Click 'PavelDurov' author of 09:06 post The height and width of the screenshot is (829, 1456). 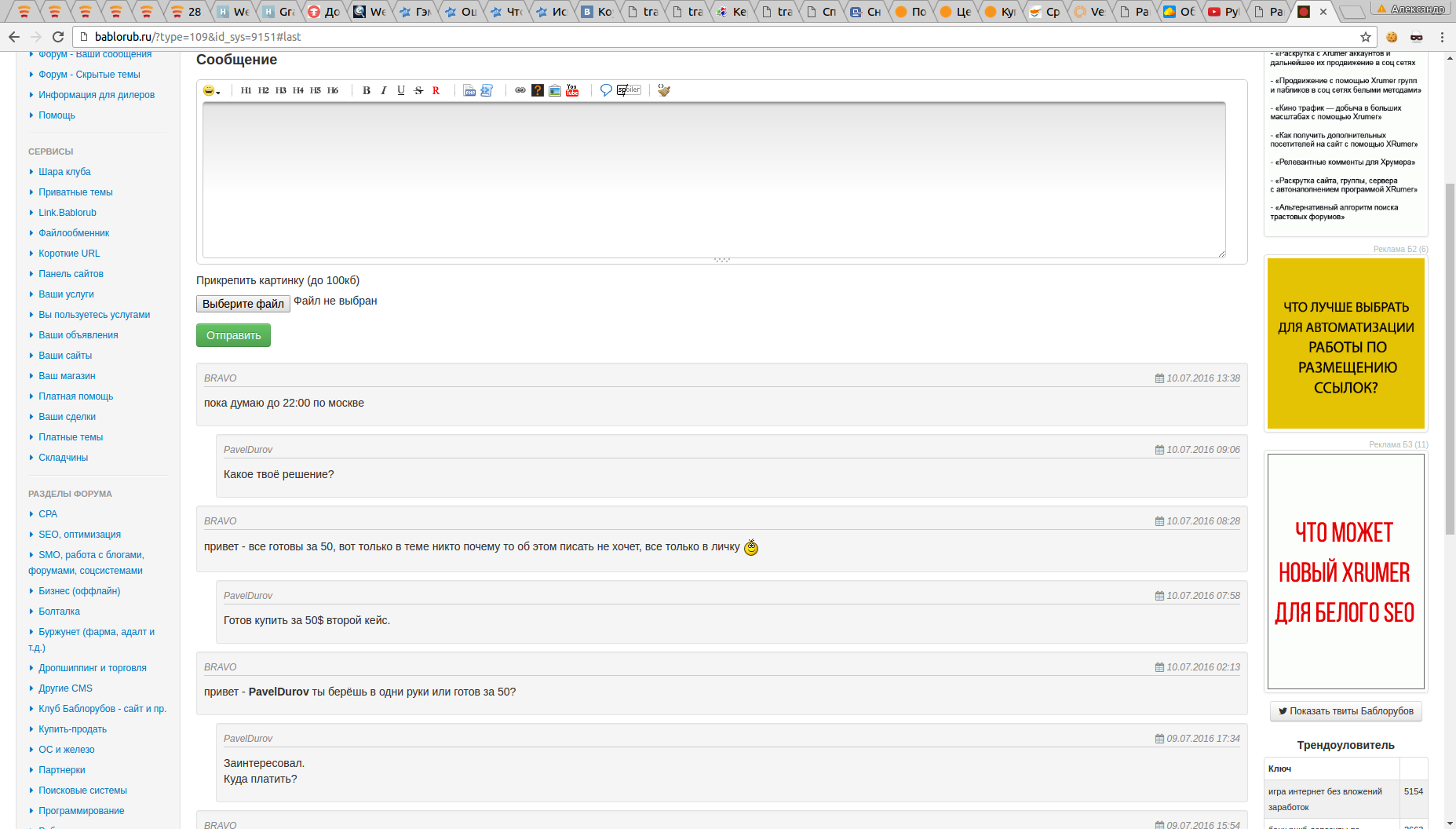pos(248,450)
